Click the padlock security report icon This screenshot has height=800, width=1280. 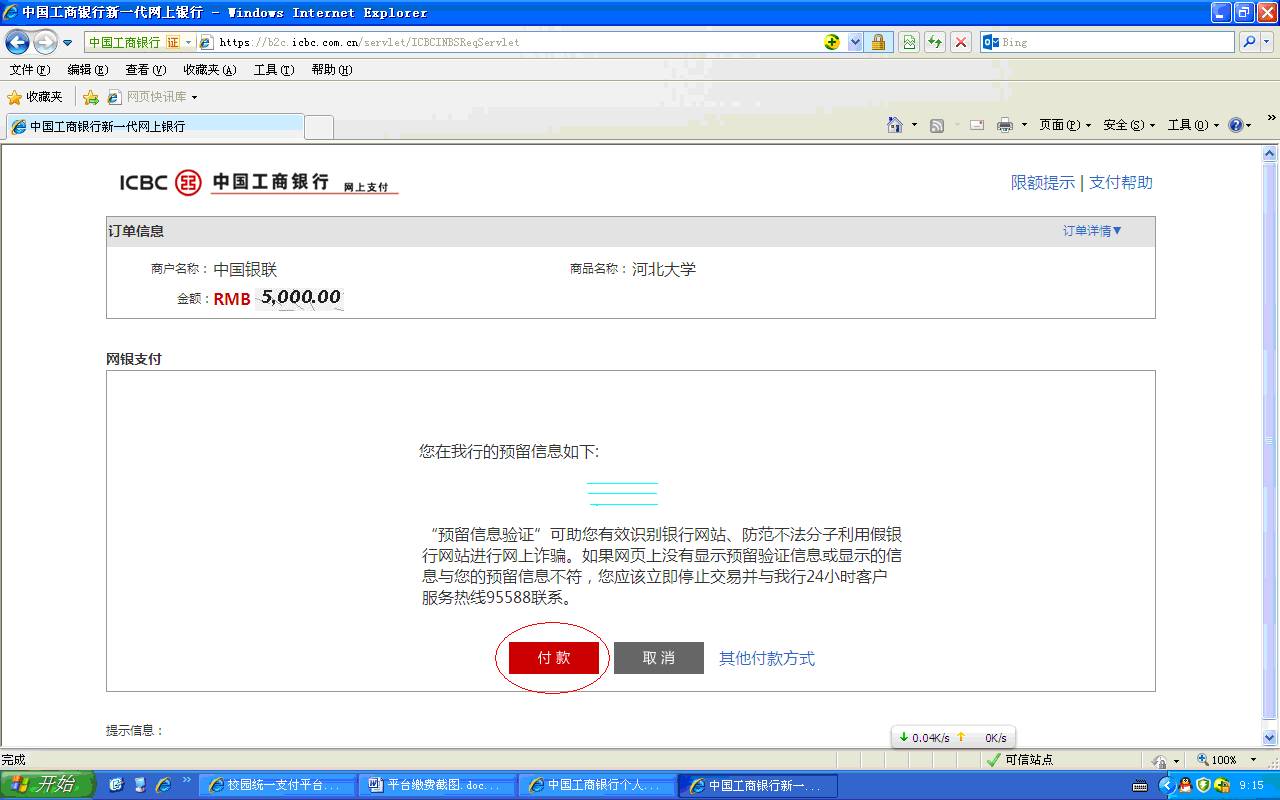(x=878, y=42)
